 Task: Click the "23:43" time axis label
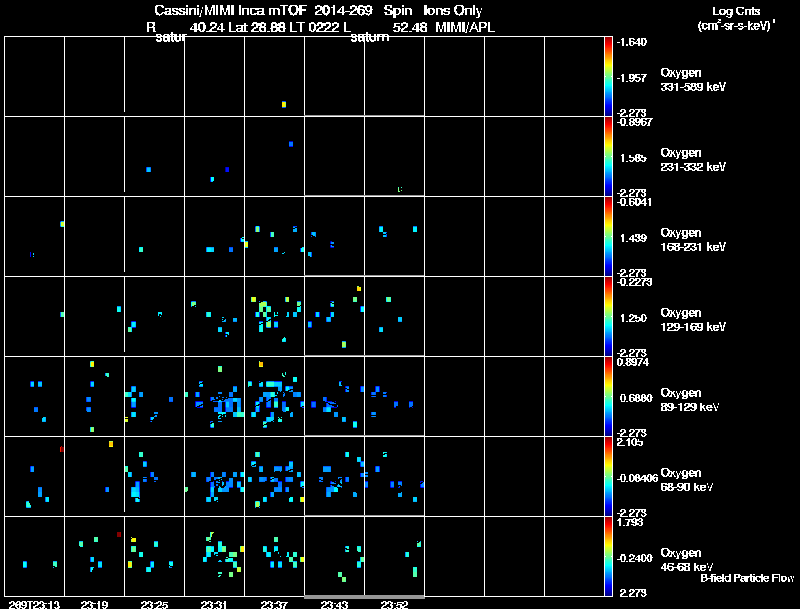(x=334, y=605)
